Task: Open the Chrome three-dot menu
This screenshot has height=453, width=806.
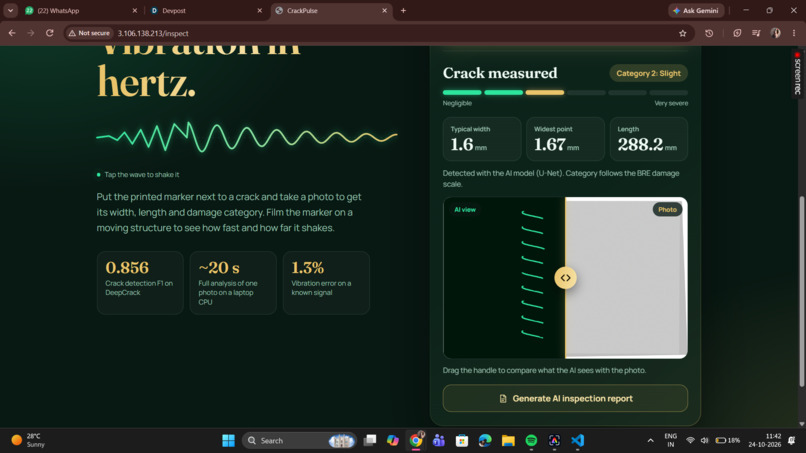Action: click(794, 33)
